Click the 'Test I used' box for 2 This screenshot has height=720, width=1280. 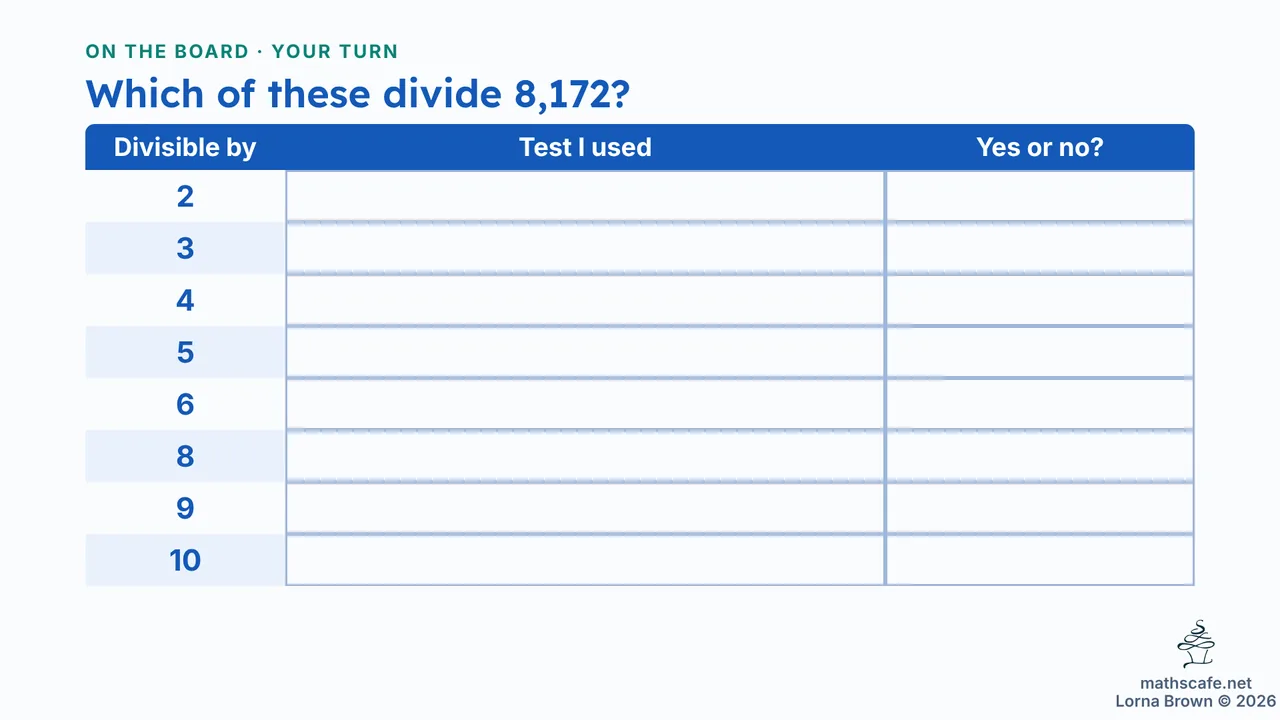pyautogui.click(x=585, y=196)
